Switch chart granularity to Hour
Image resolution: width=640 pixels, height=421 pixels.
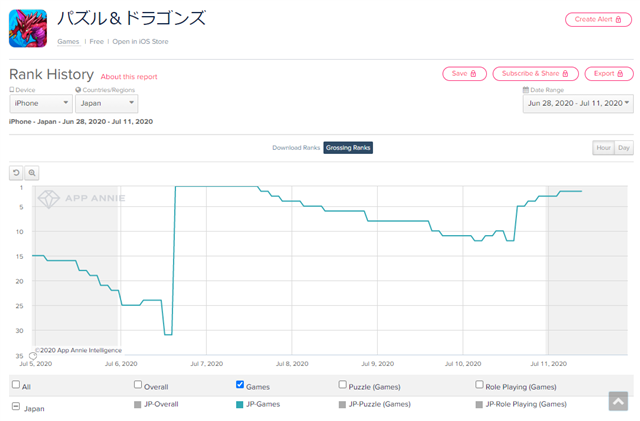603,148
